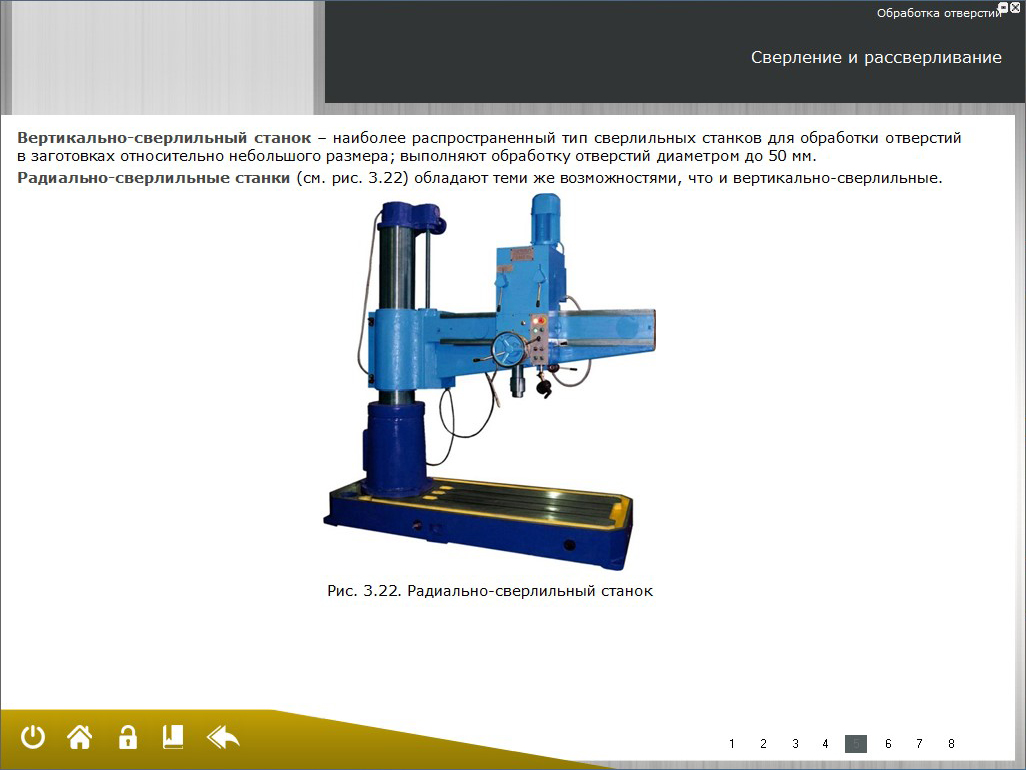Jump to page 4
The image size is (1026, 770).
[825, 744]
